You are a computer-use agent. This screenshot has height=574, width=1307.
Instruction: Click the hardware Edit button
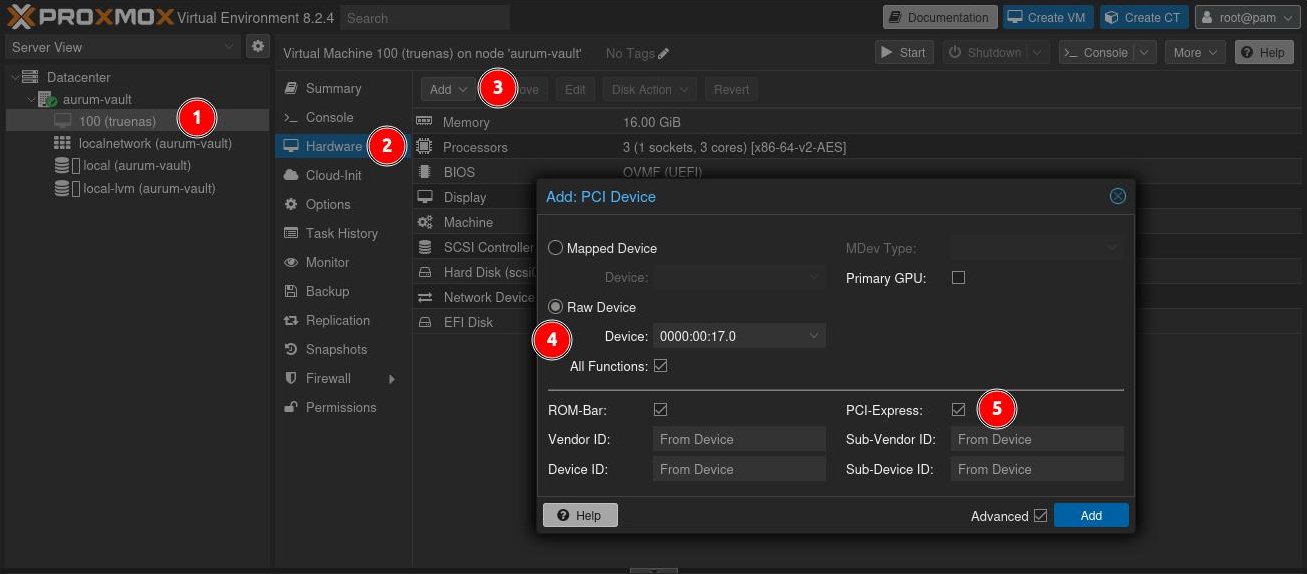click(x=575, y=89)
